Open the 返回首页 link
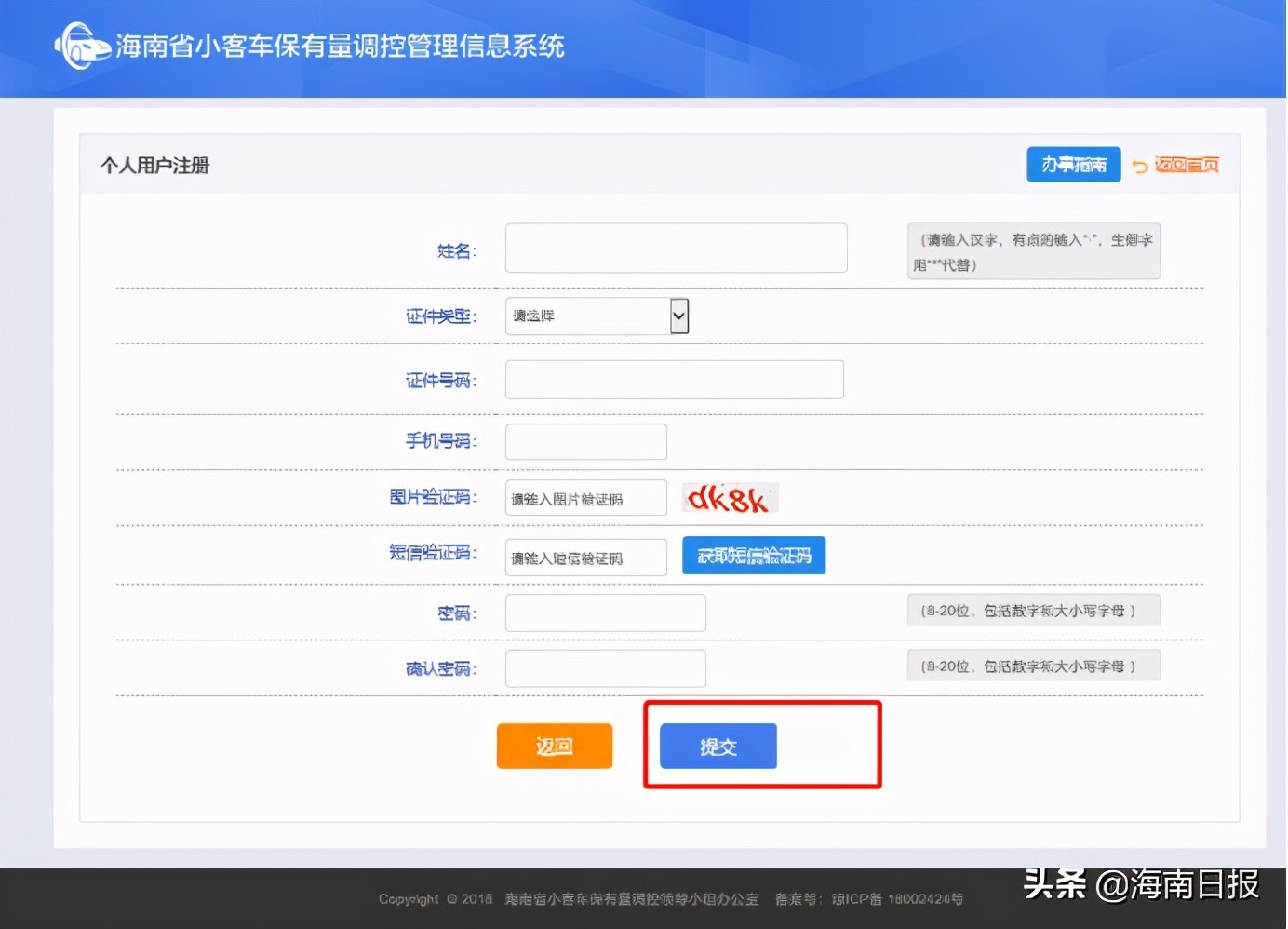Viewport: 1288px width, 929px height. pos(1187,165)
